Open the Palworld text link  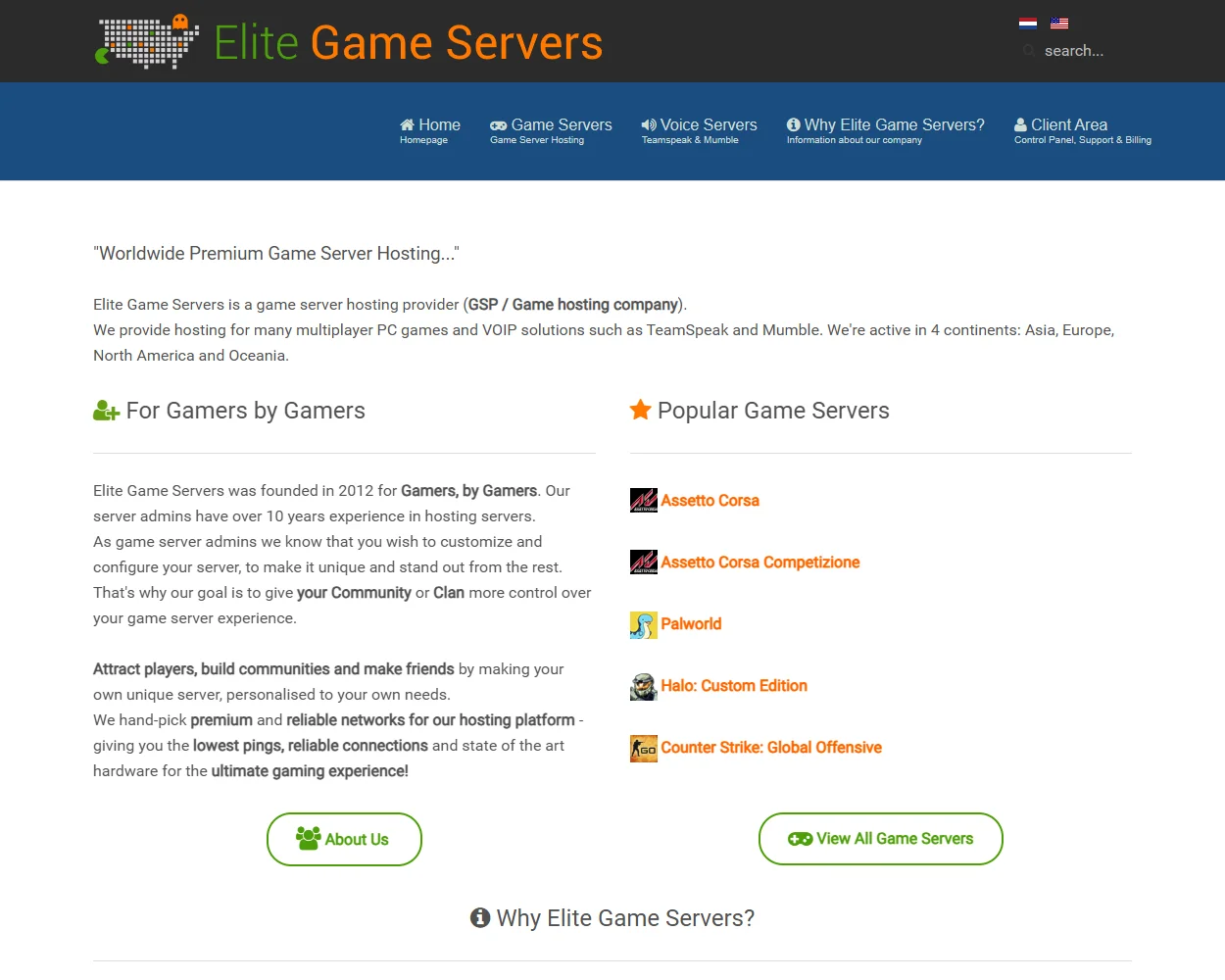point(691,624)
